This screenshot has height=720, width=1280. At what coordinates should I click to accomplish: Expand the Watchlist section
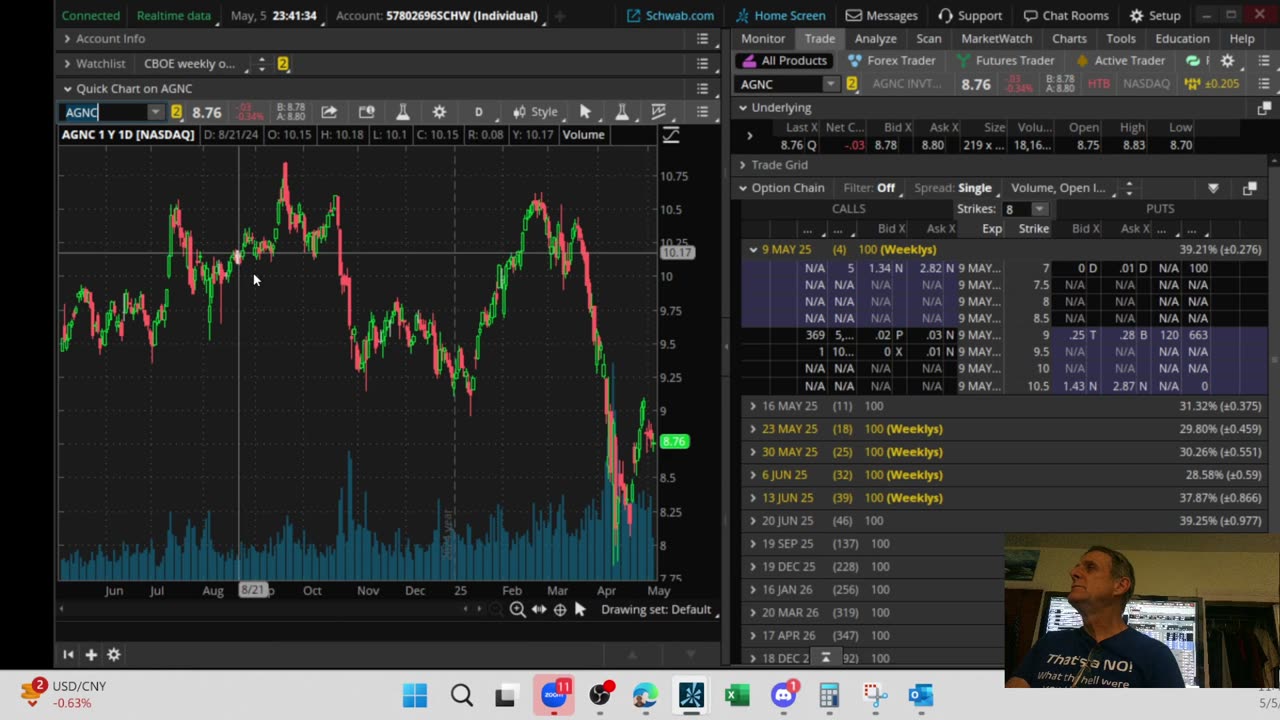(x=67, y=64)
